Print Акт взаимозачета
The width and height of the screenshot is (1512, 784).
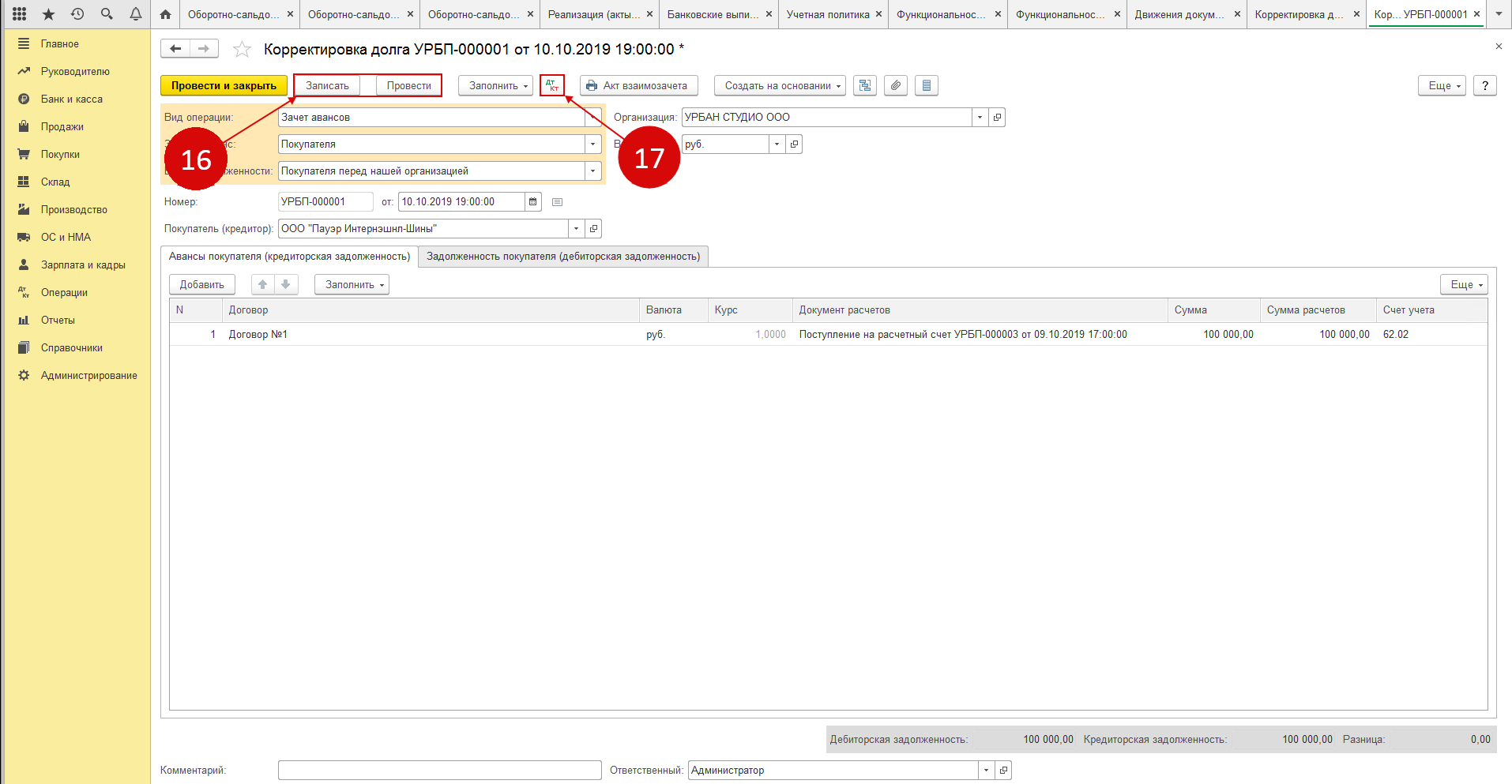point(638,85)
